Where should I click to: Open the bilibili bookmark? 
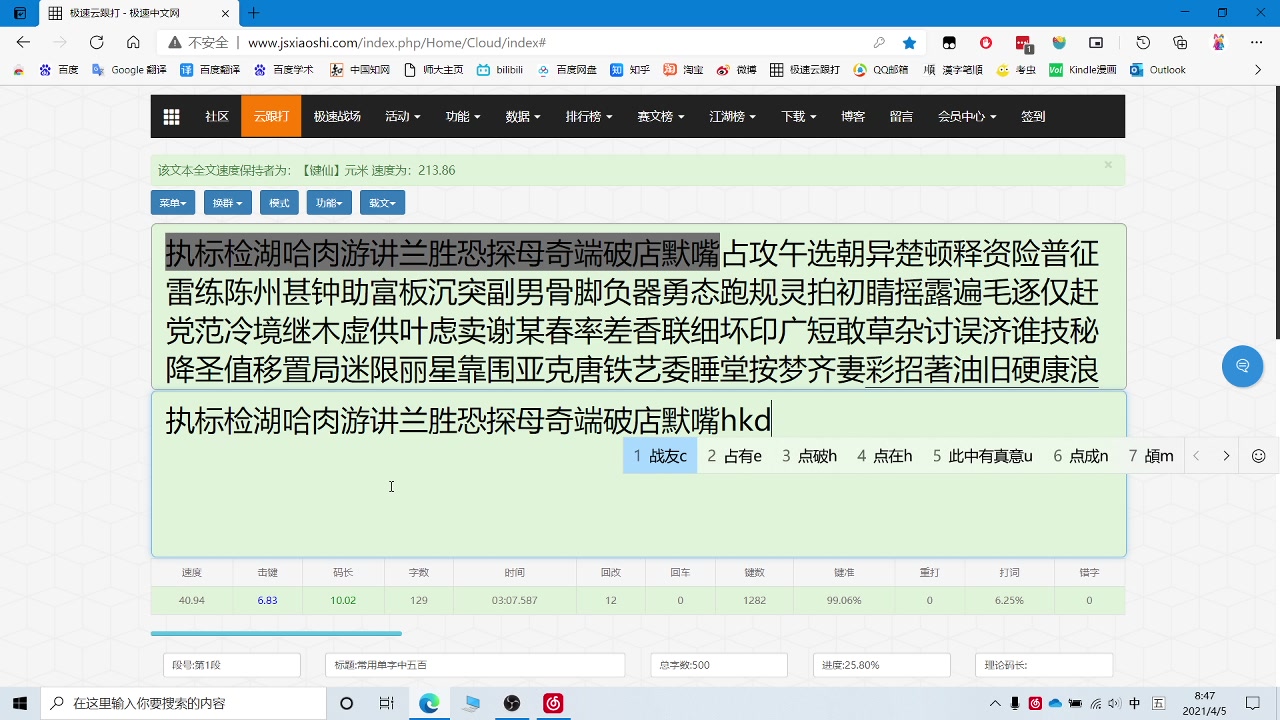tap(499, 70)
